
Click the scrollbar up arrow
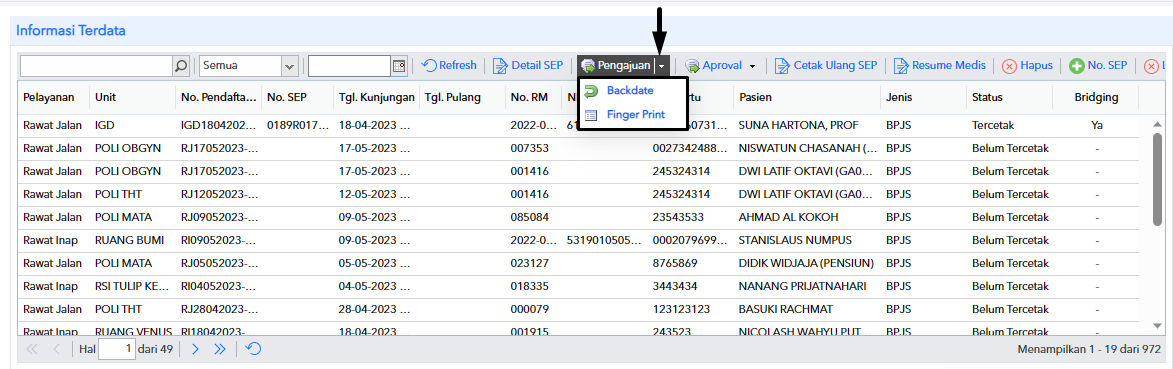[x=1157, y=123]
